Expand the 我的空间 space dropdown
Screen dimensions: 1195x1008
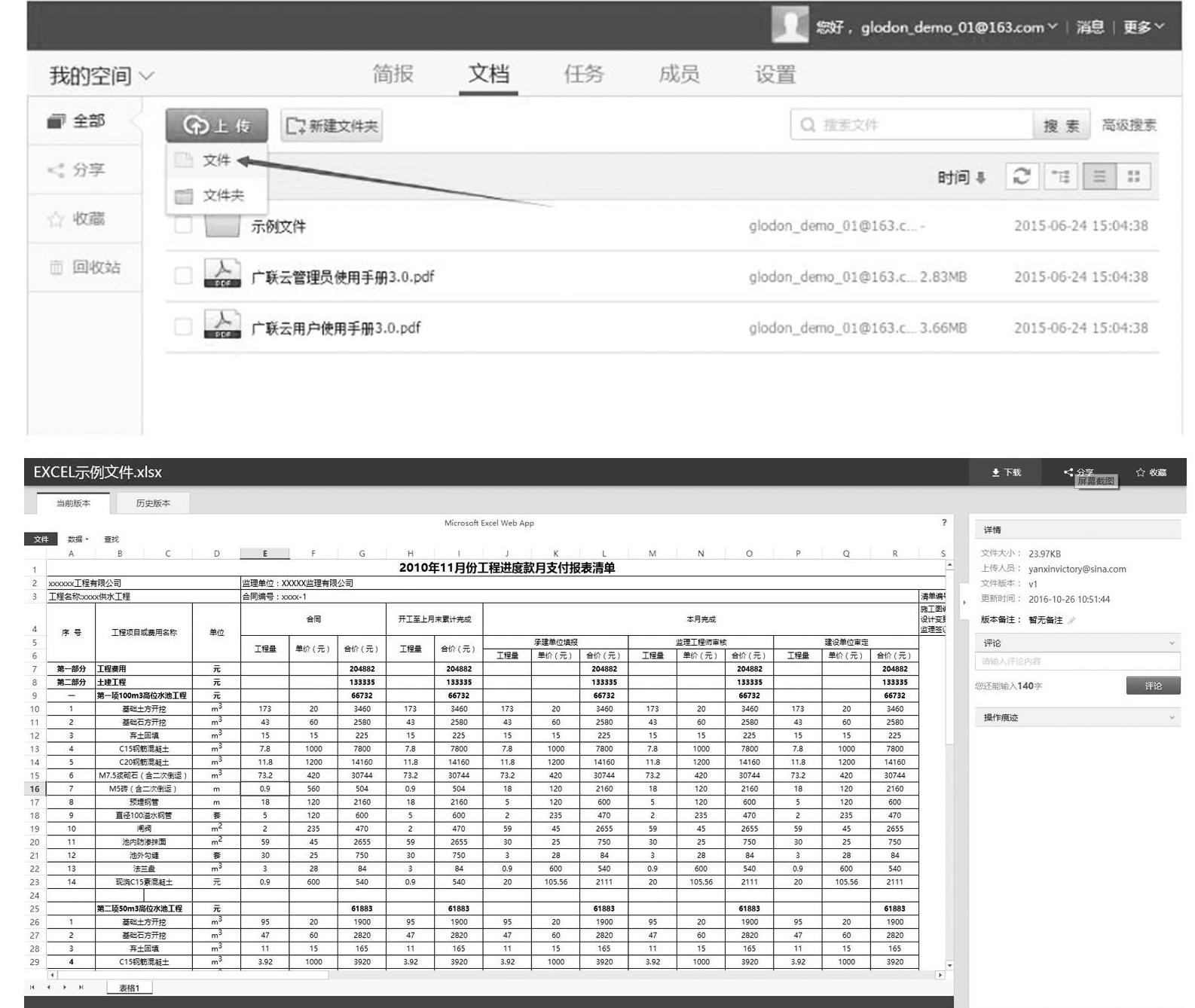point(102,75)
